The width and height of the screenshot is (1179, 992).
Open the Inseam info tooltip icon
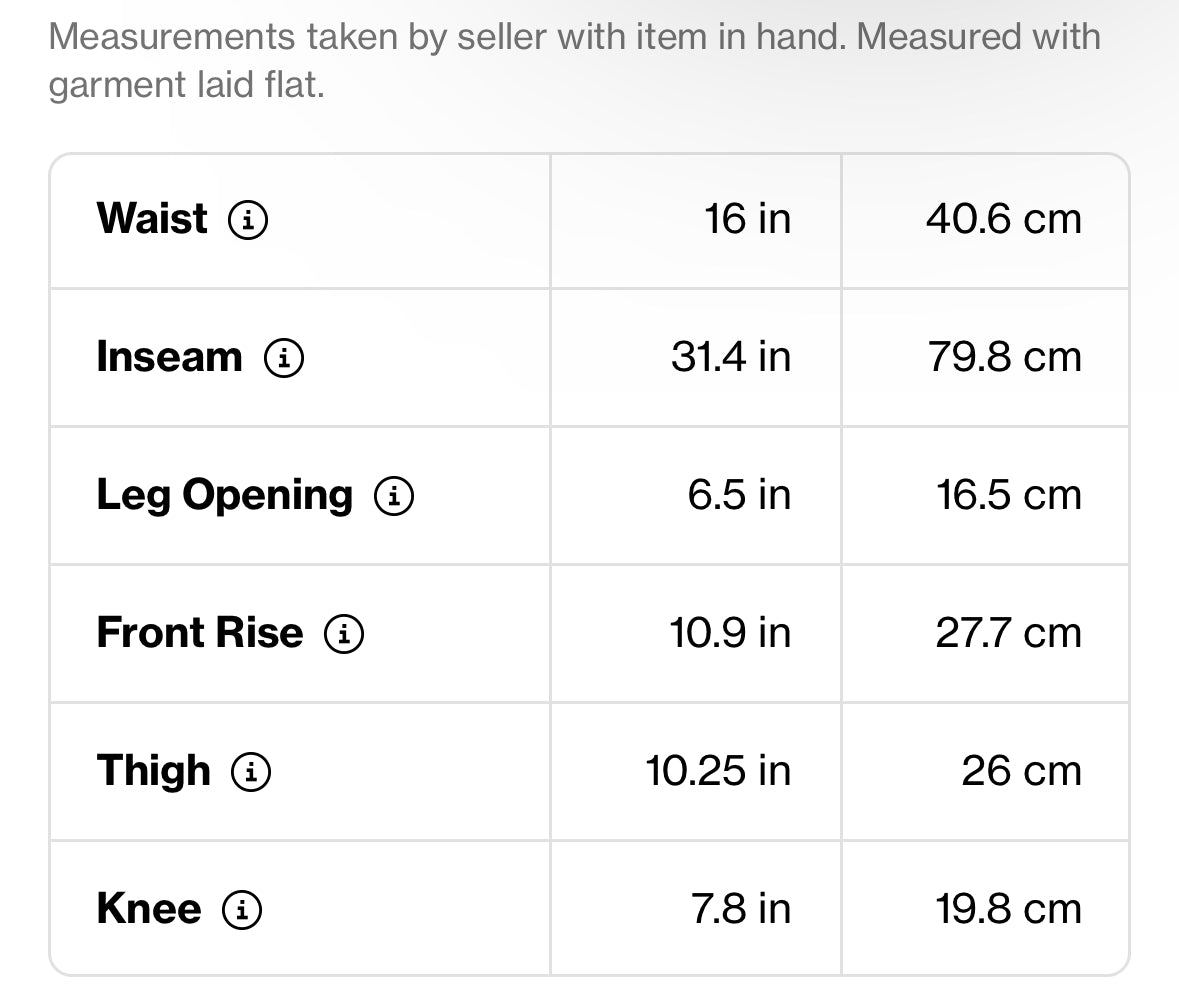(x=284, y=358)
